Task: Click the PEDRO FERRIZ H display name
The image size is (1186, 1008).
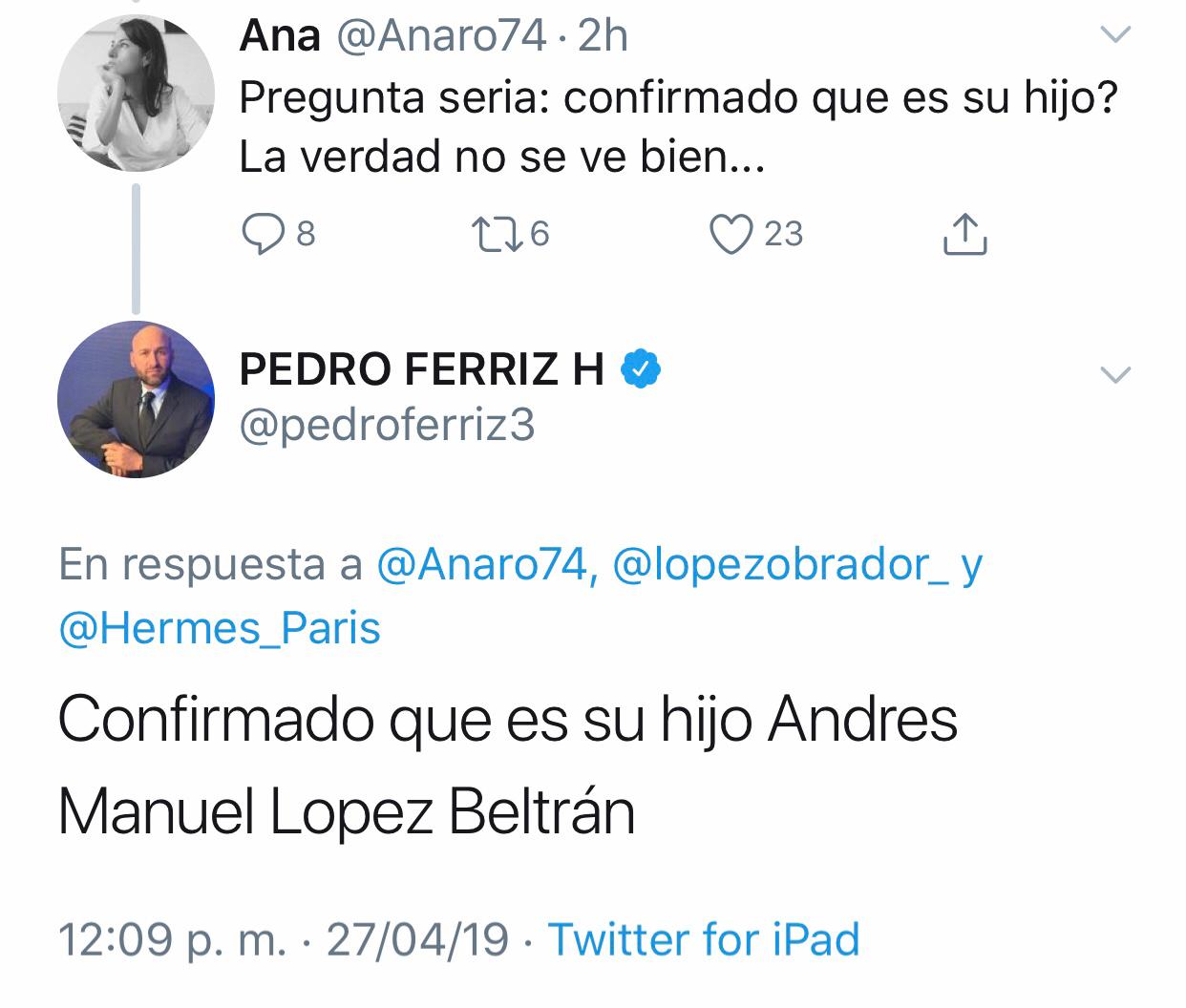Action: point(422,369)
